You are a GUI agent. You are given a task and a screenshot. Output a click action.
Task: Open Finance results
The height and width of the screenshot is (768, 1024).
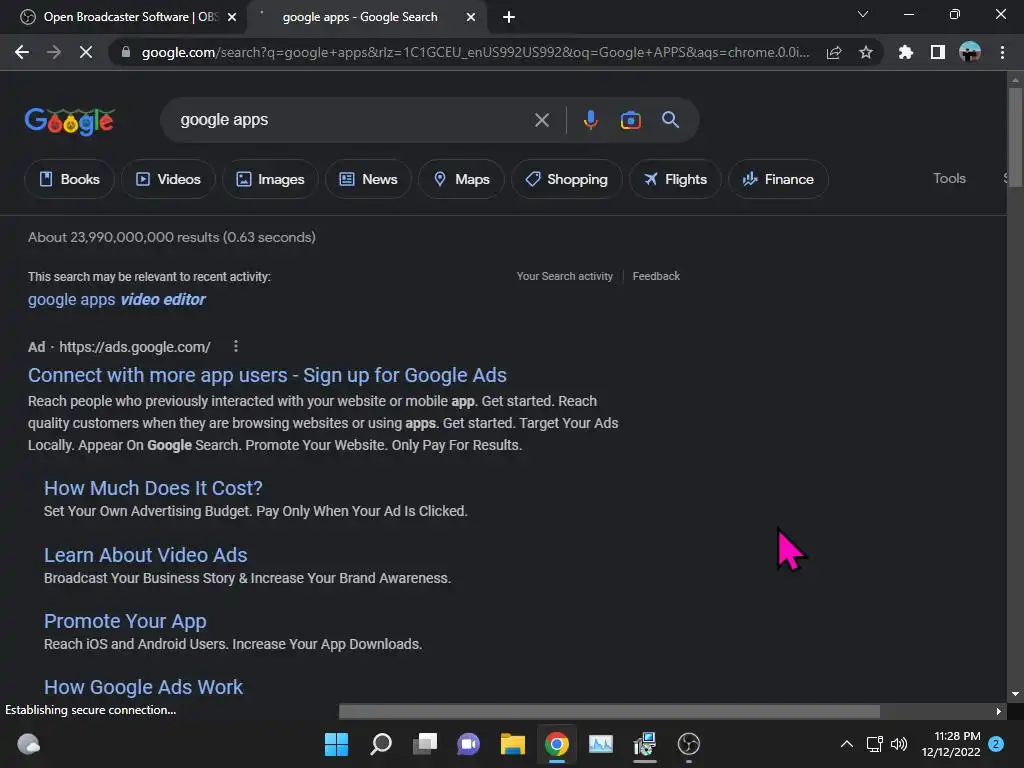[x=778, y=179]
